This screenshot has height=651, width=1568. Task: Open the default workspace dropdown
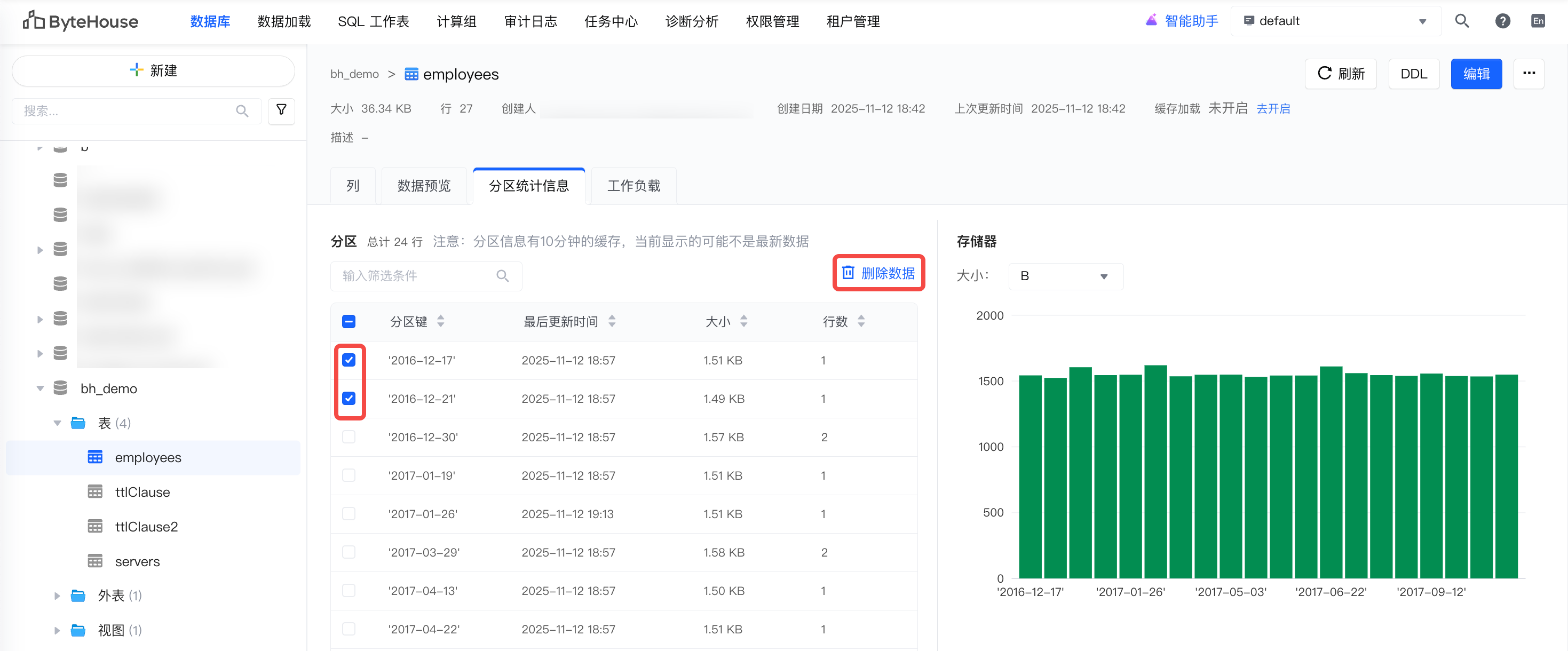pos(1335,21)
